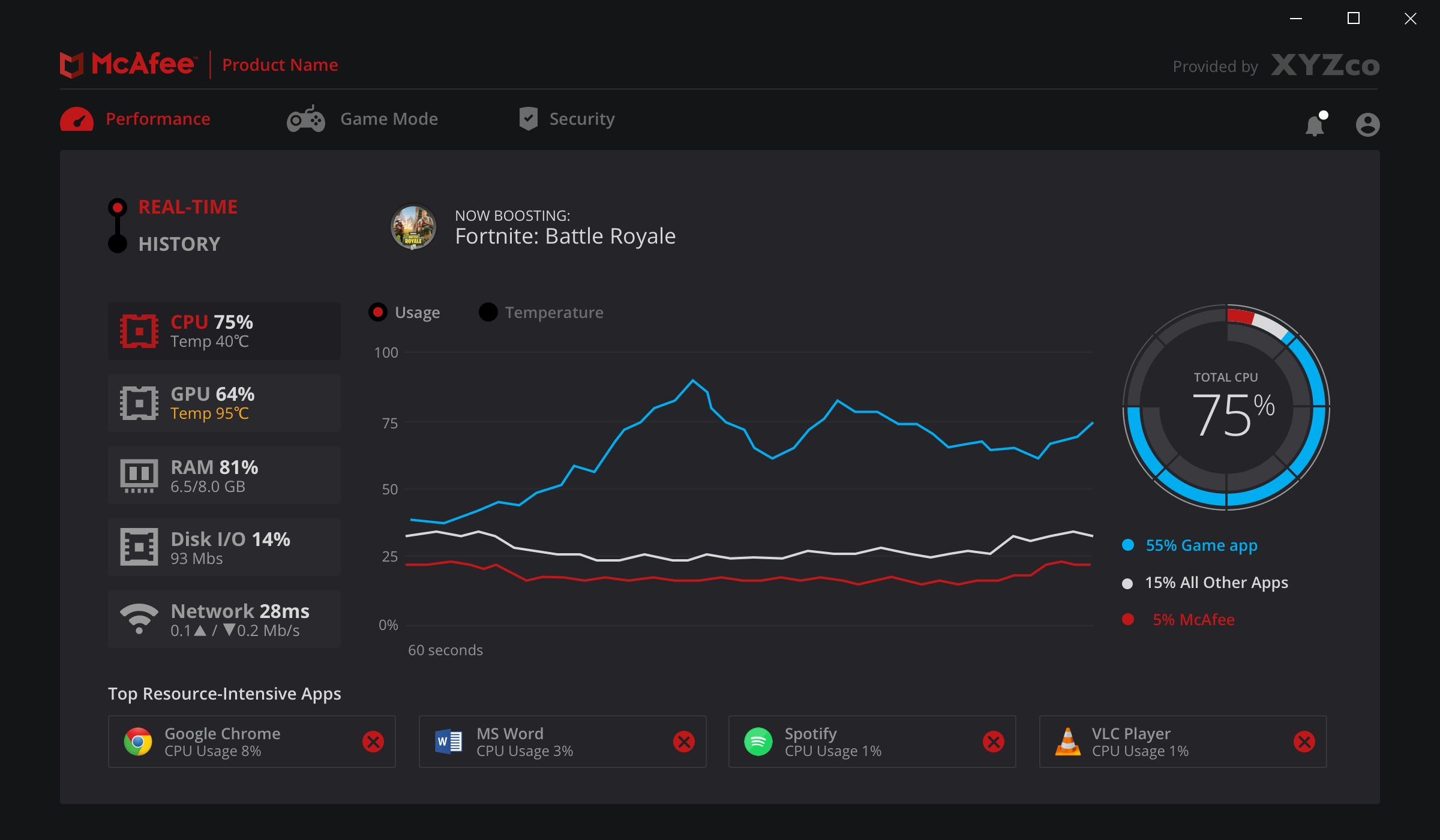
Task: Click the Total CPU 75% donut gauge
Action: pyautogui.click(x=1226, y=408)
